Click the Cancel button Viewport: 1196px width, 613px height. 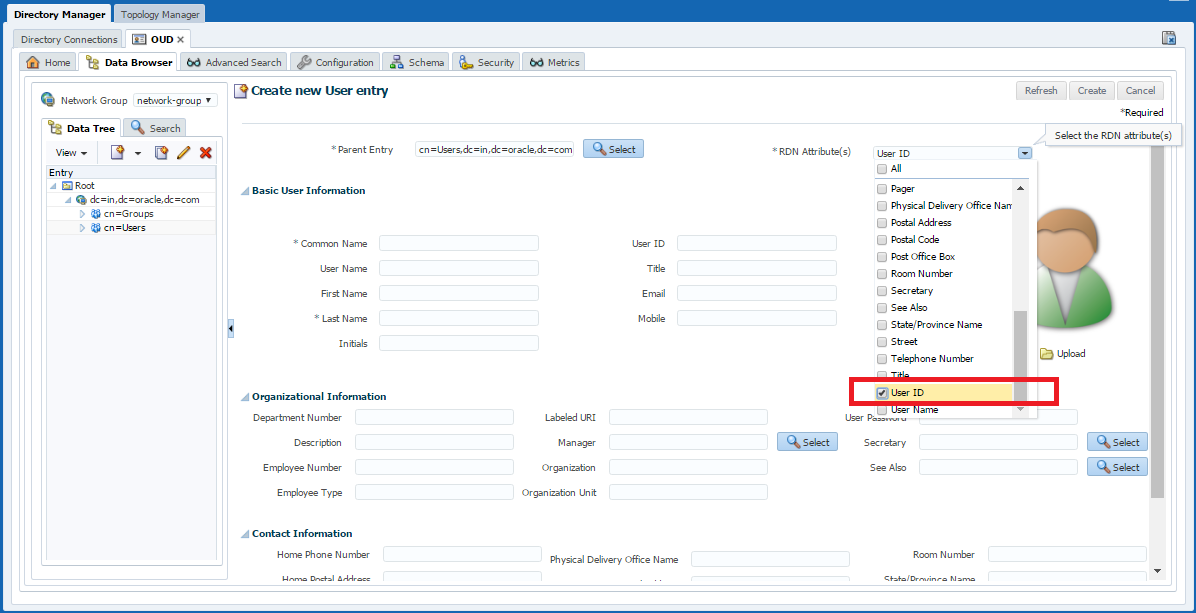[x=1140, y=91]
